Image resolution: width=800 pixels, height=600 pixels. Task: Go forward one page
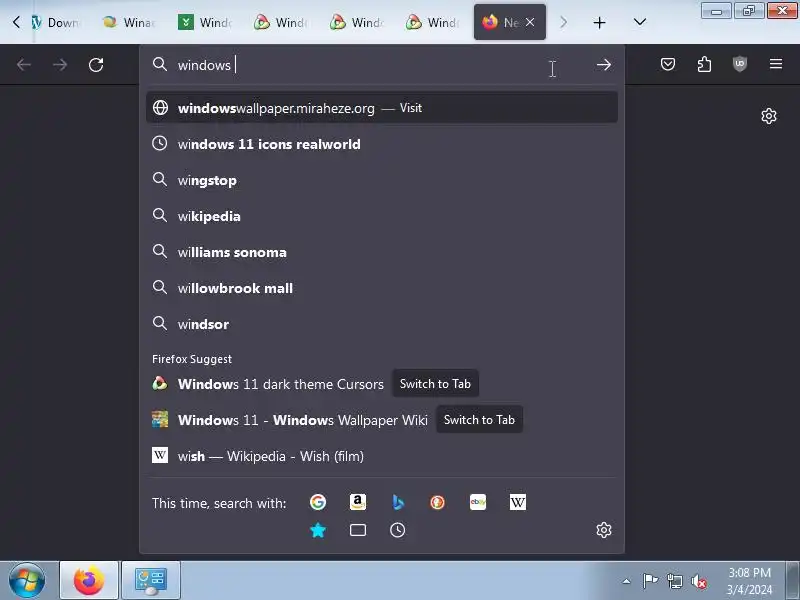click(x=60, y=65)
